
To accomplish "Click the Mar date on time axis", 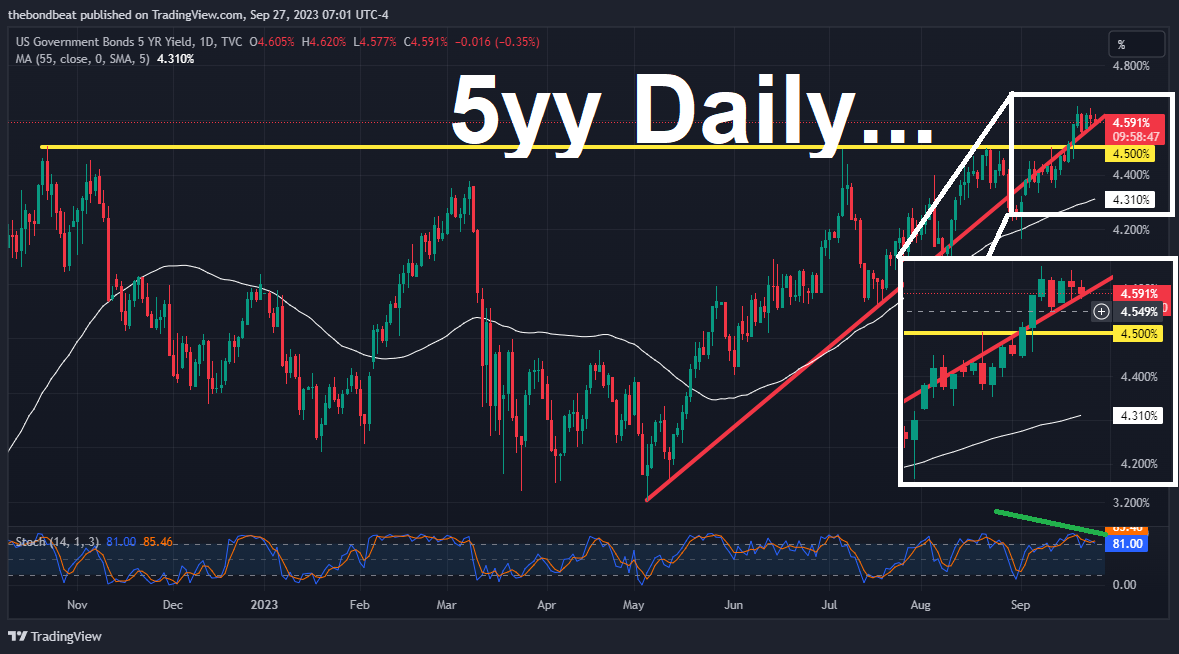I will (447, 604).
